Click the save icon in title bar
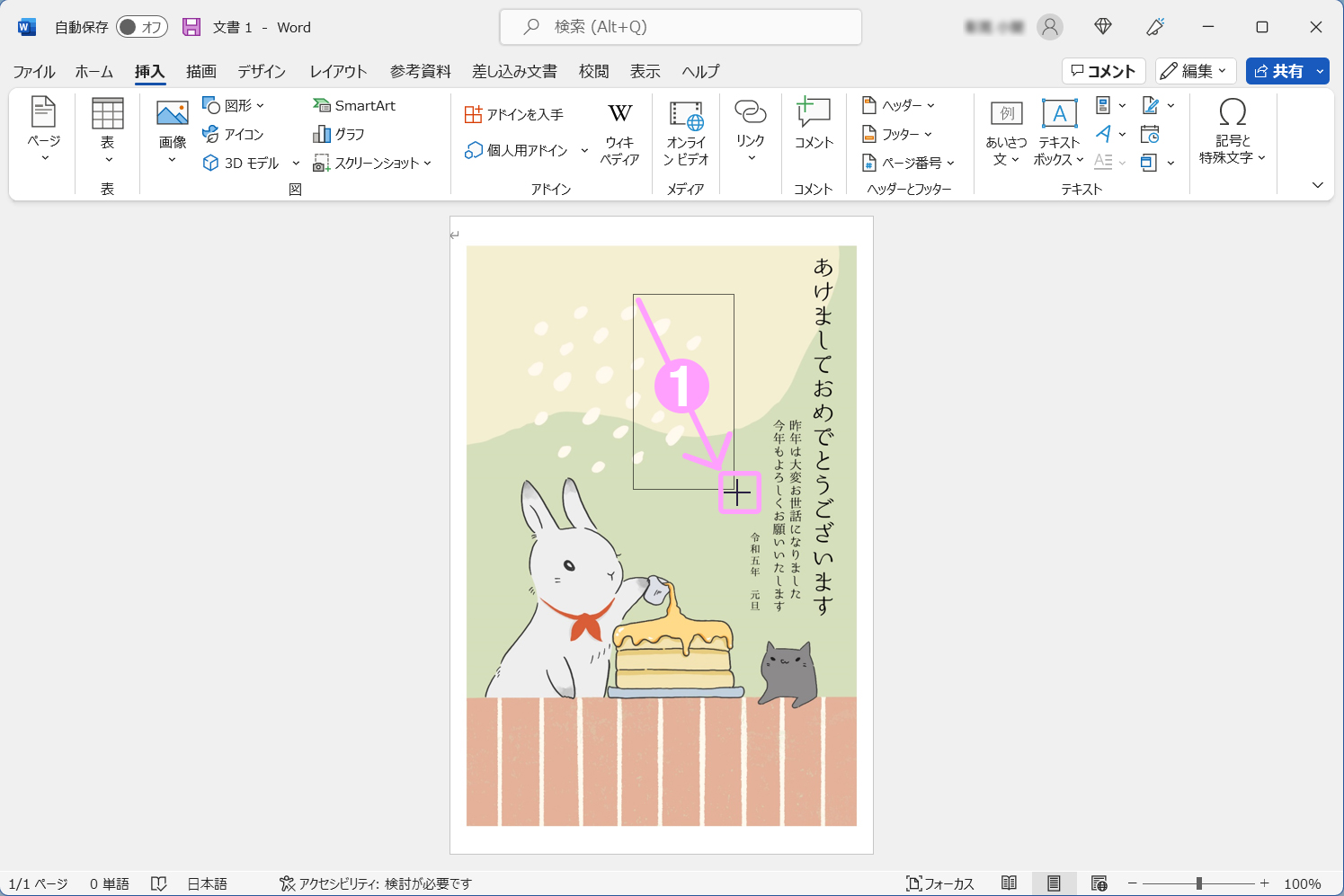The height and width of the screenshot is (896, 1344). 191,27
